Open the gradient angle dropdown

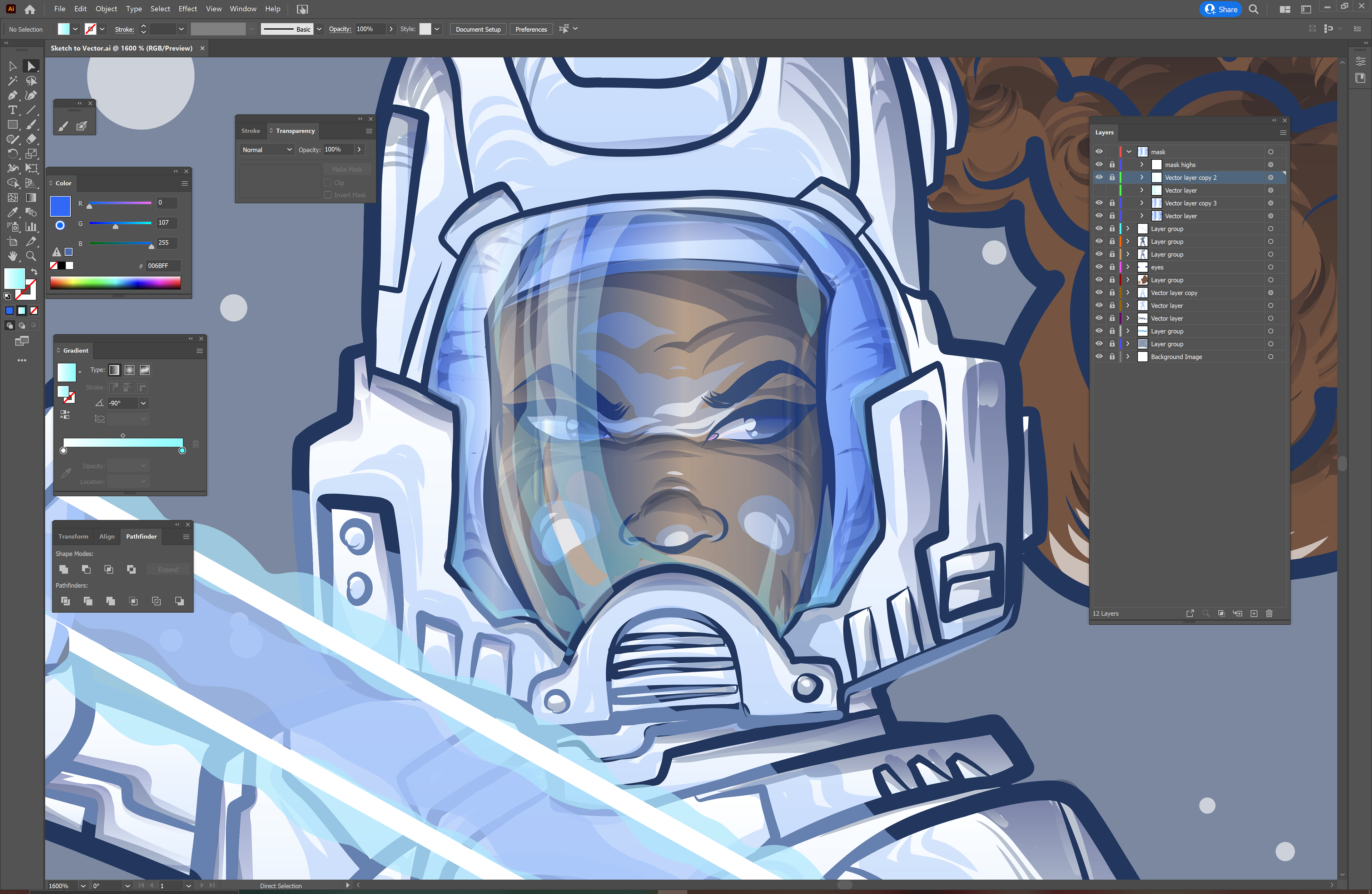144,403
